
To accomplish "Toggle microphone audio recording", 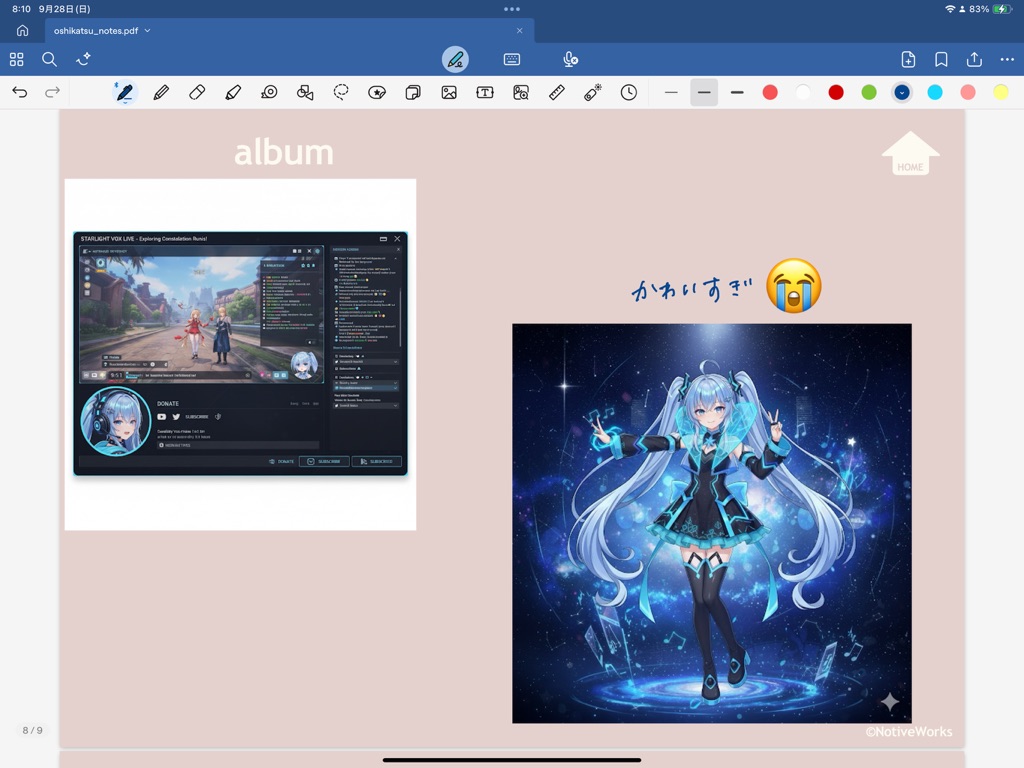I will tap(570, 60).
